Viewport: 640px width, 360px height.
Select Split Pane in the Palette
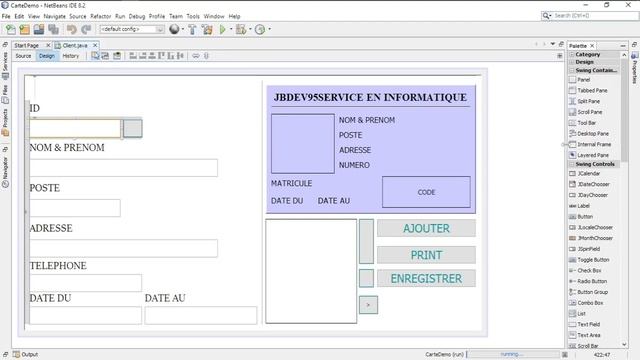pyautogui.click(x=584, y=101)
